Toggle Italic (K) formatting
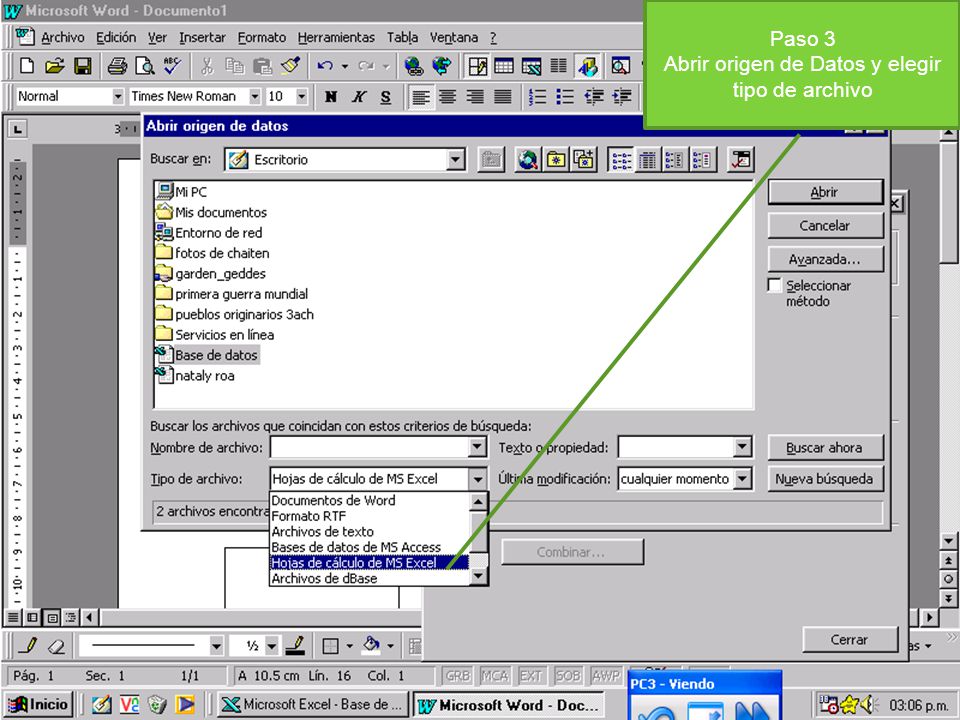The height and width of the screenshot is (720, 960). [359, 96]
